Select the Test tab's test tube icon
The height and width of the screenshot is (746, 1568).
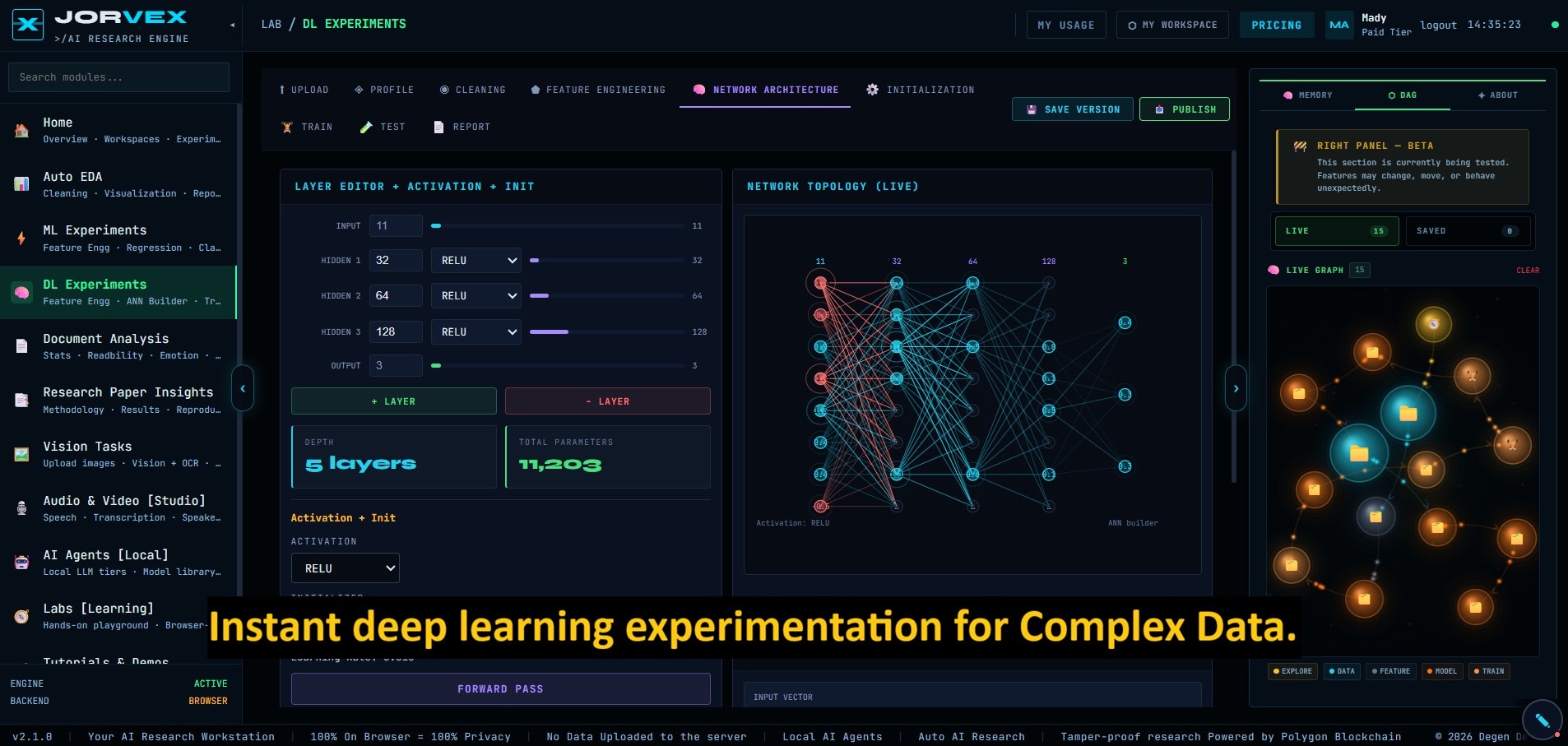coord(367,127)
